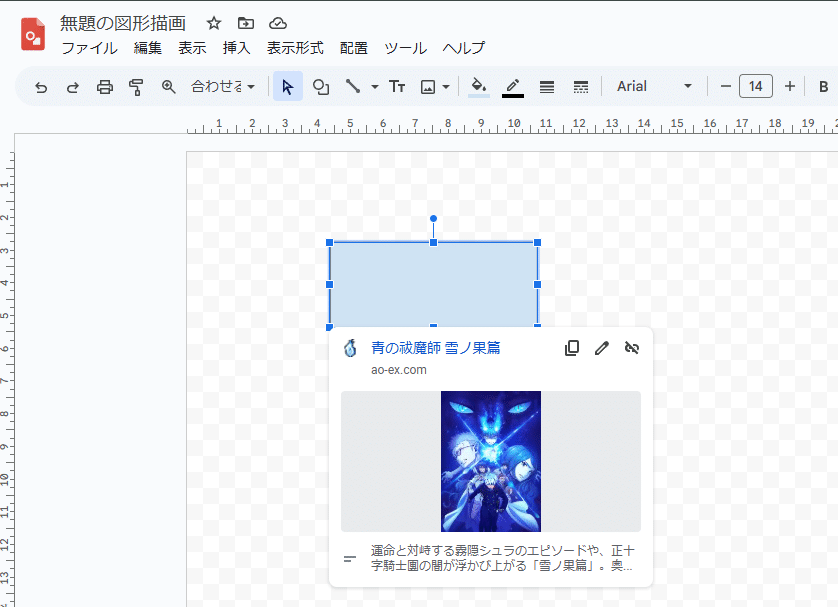This screenshot has height=607, width=838.
Task: Open the Arial font dropdown
Action: (x=654, y=87)
